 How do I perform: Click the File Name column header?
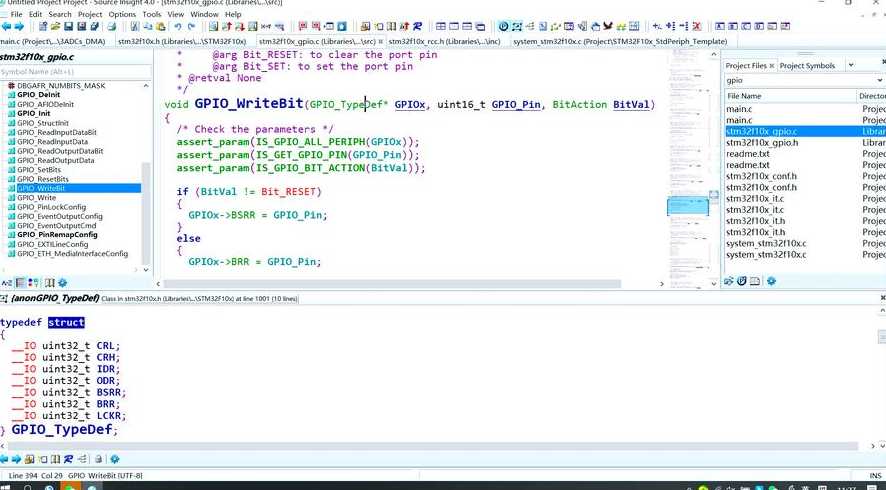coord(791,96)
